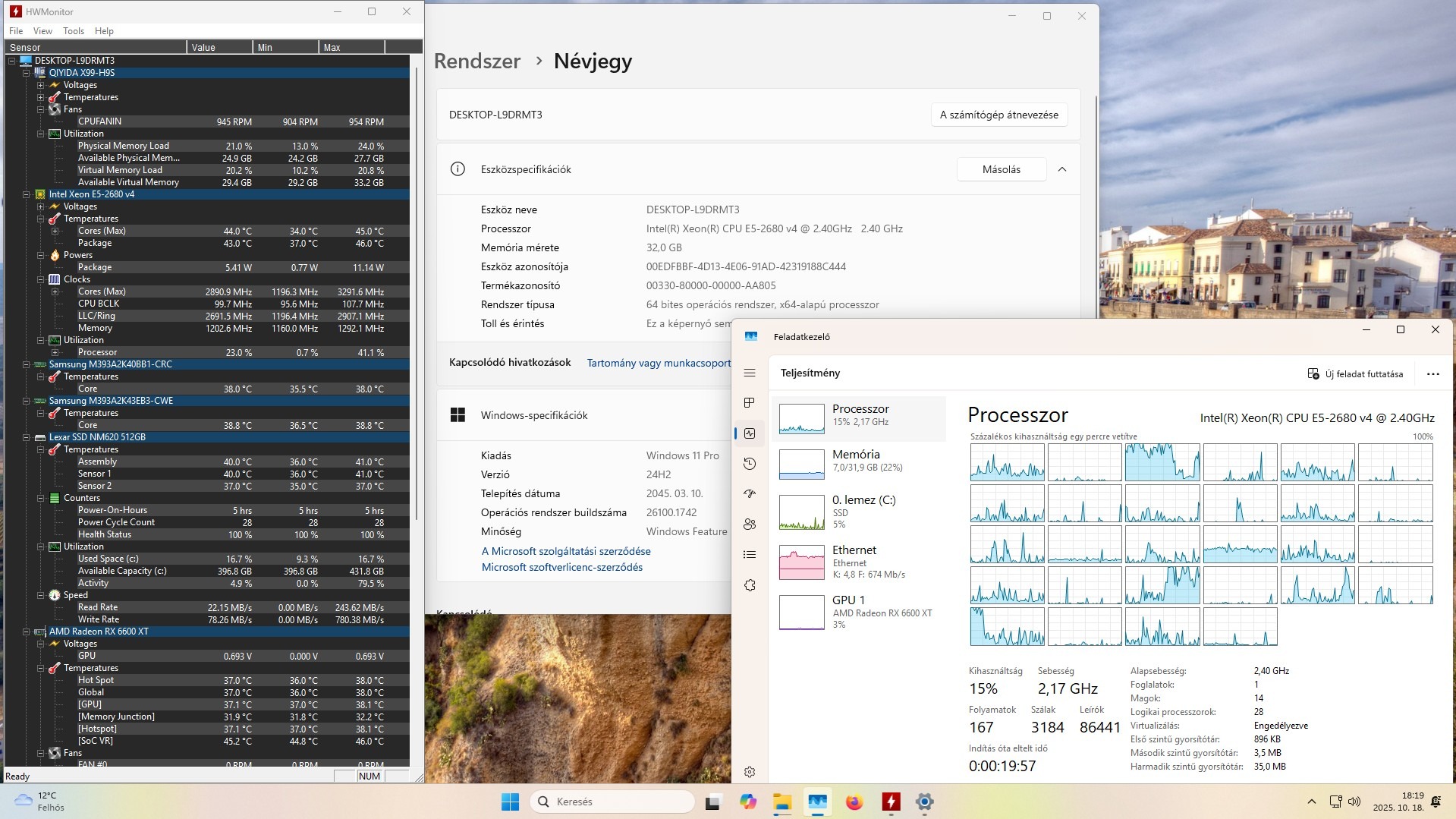Click the Másolás button in device specifications
The width and height of the screenshot is (1456, 819).
(1002, 169)
